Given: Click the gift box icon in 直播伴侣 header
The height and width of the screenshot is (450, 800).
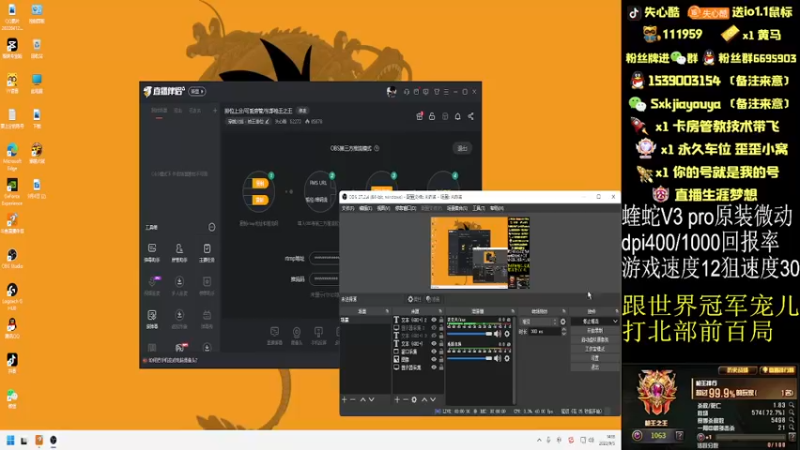Looking at the screenshot, I should click(419, 116).
